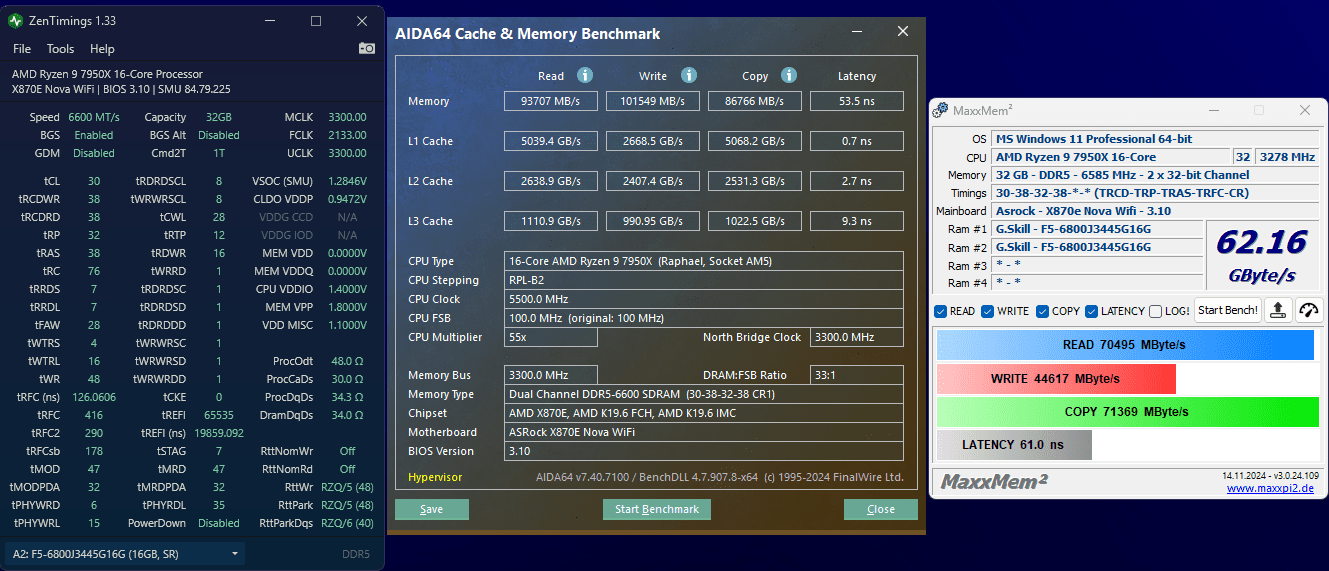Click the info icon next to Write in AIDA64

tap(688, 75)
